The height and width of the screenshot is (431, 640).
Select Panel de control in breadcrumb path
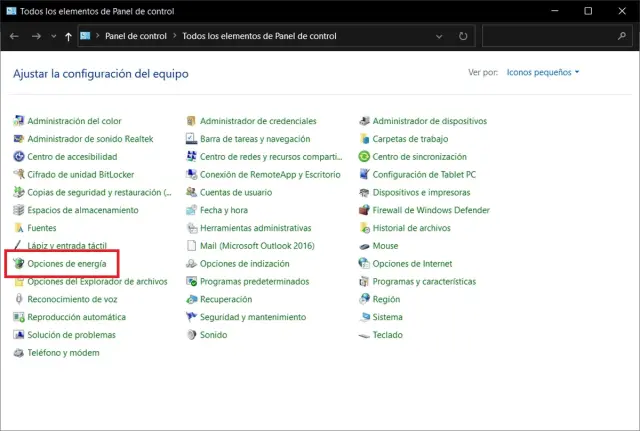[x=136, y=36]
